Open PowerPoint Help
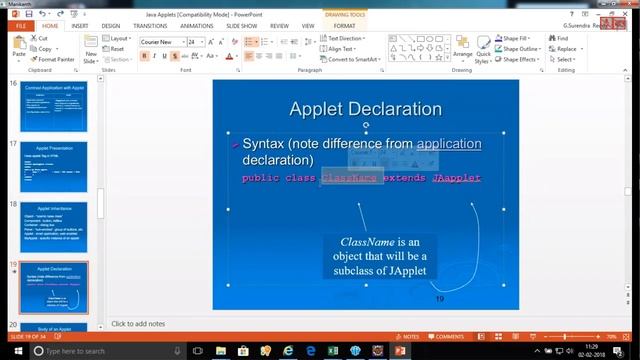Image resolution: width=640 pixels, height=360 pixels. (x=572, y=14)
